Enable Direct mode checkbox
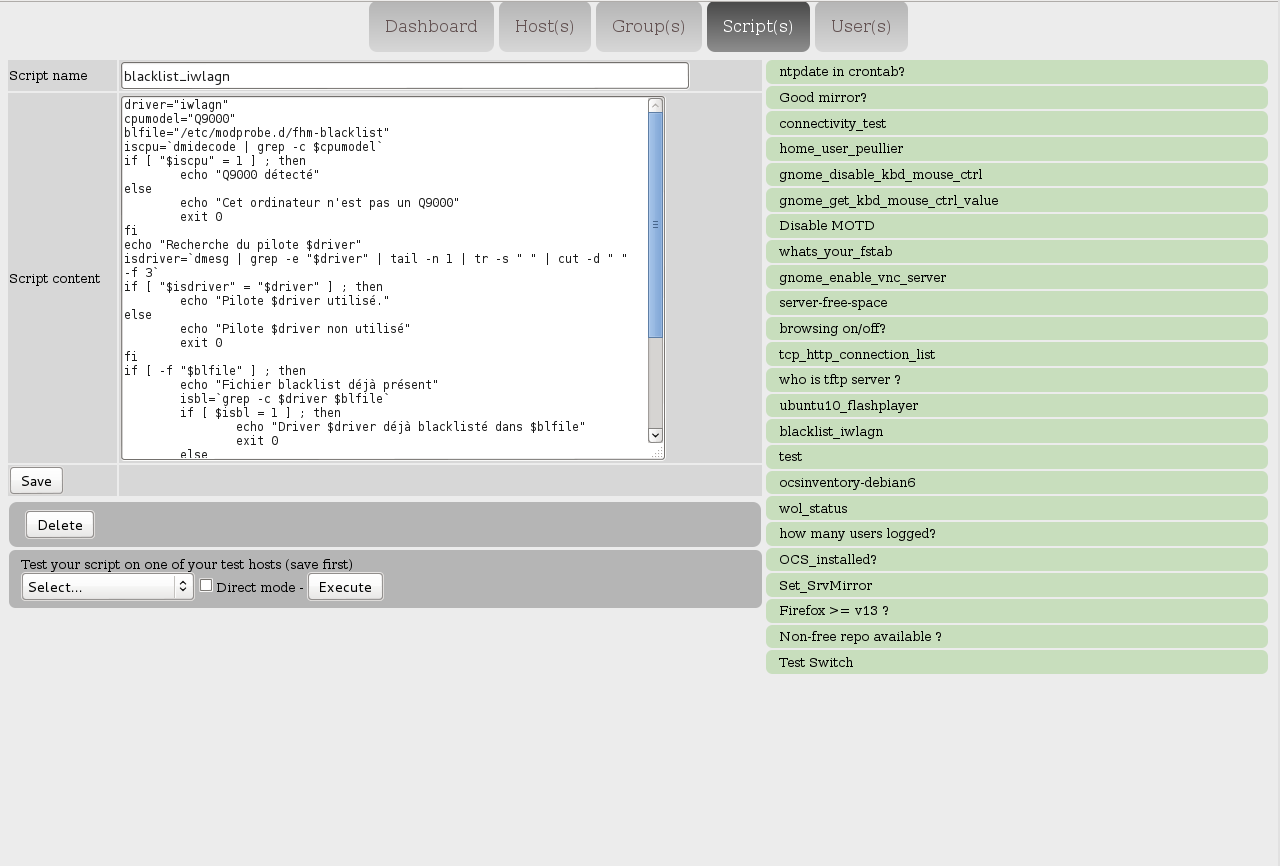This screenshot has width=1280, height=866. coord(206,584)
